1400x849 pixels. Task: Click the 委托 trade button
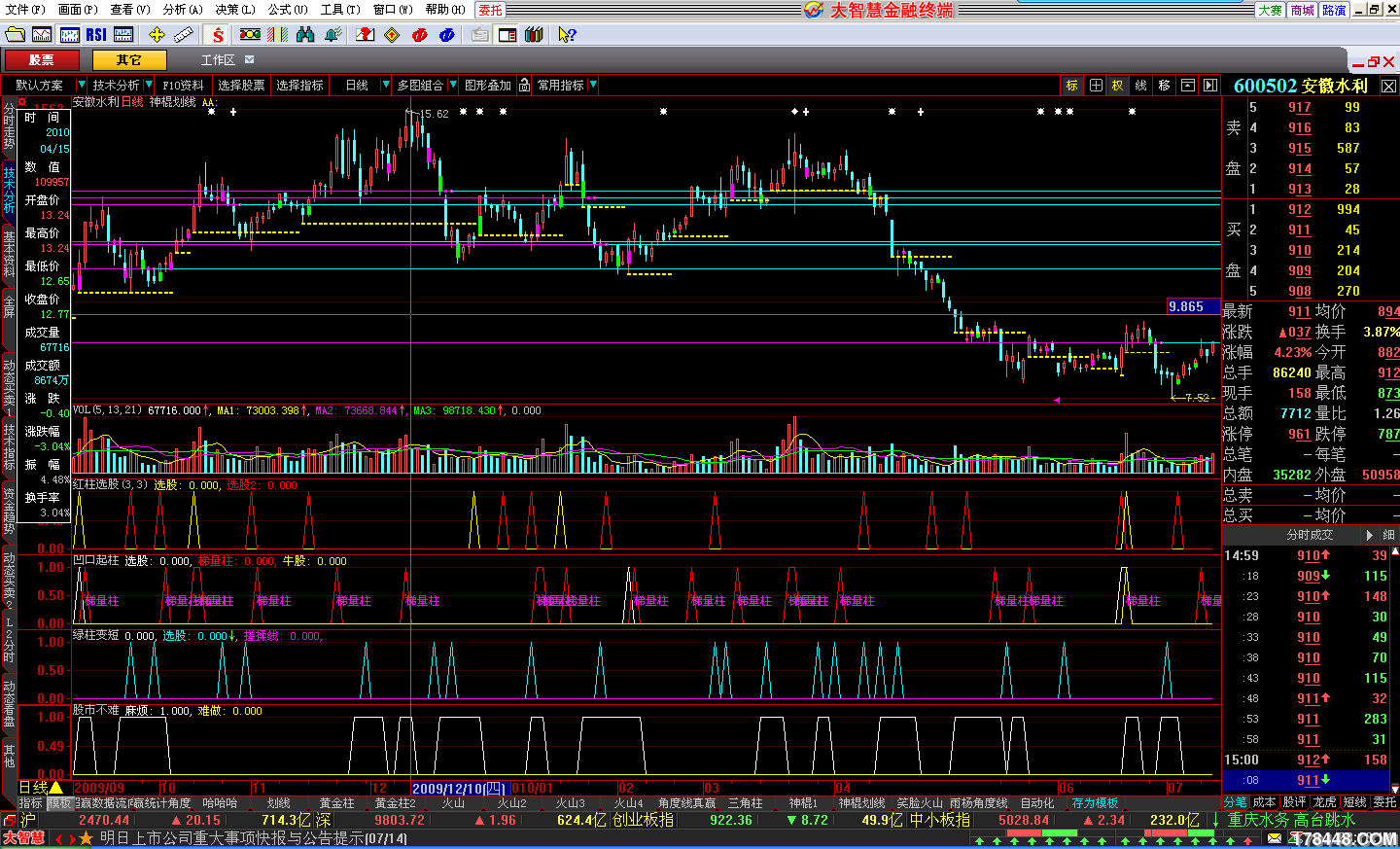pos(491,10)
